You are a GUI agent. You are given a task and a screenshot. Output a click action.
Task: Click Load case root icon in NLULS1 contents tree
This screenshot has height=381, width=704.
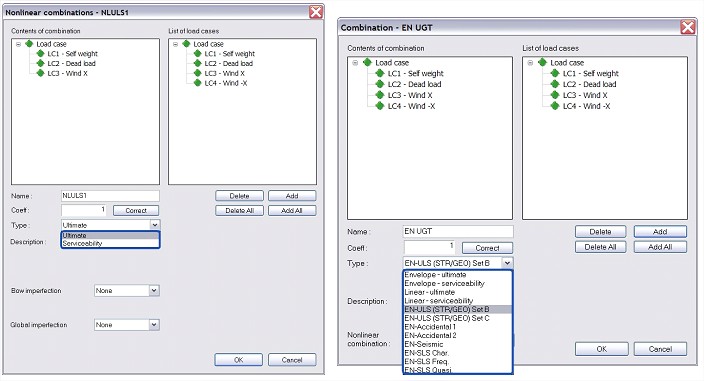coord(30,44)
